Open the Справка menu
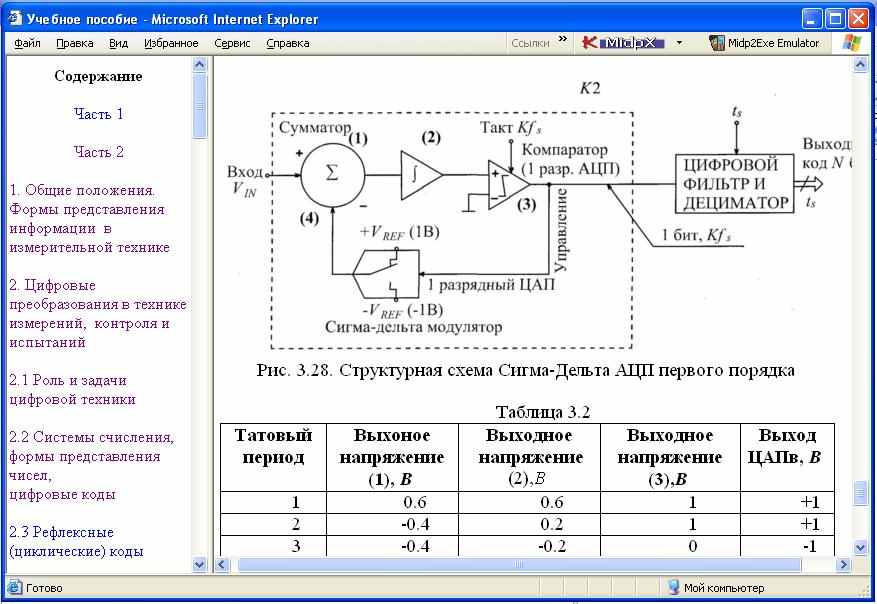 tap(287, 44)
